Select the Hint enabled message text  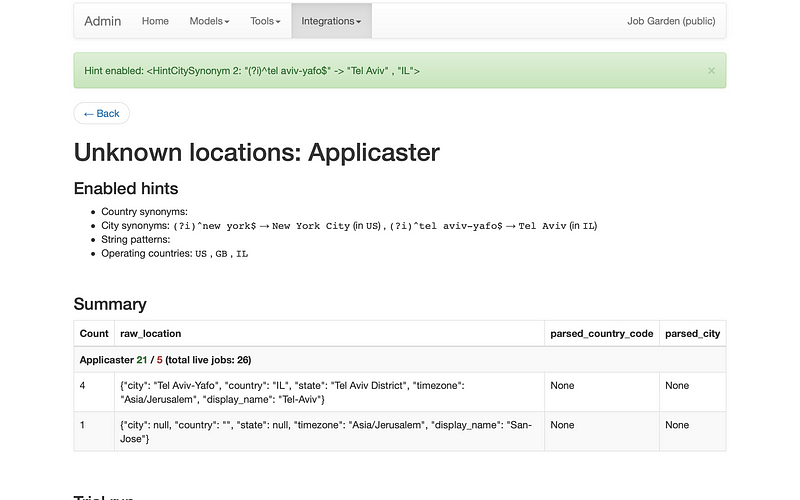252,71
